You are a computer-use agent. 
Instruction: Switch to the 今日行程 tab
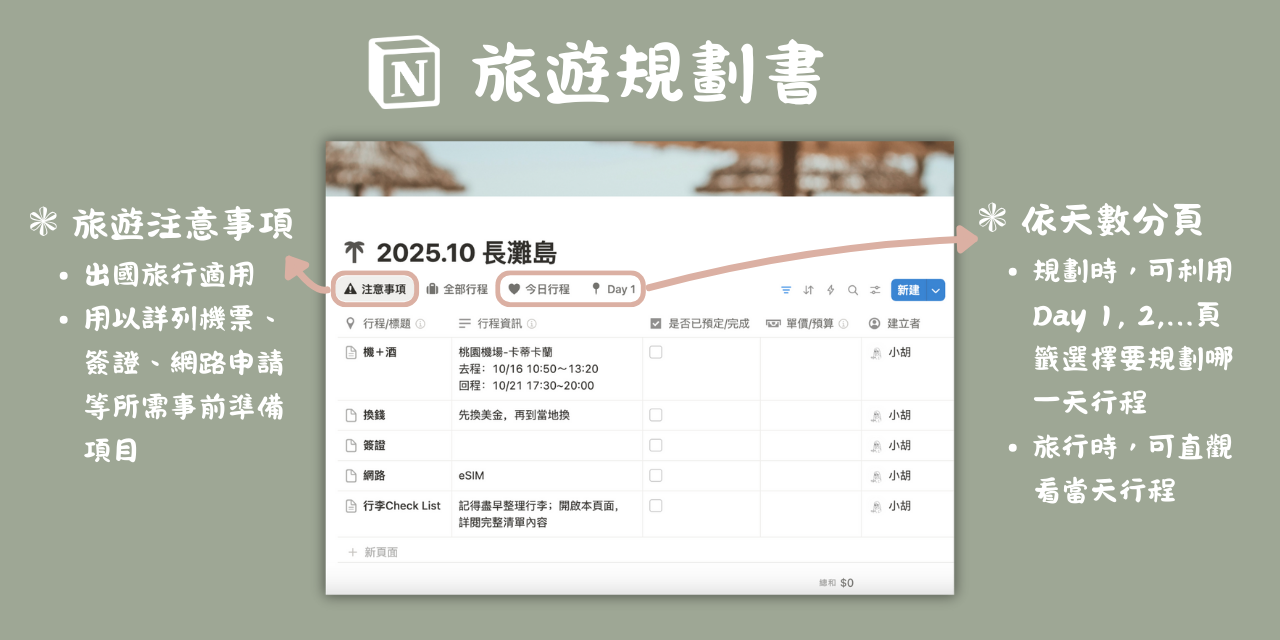[539, 289]
